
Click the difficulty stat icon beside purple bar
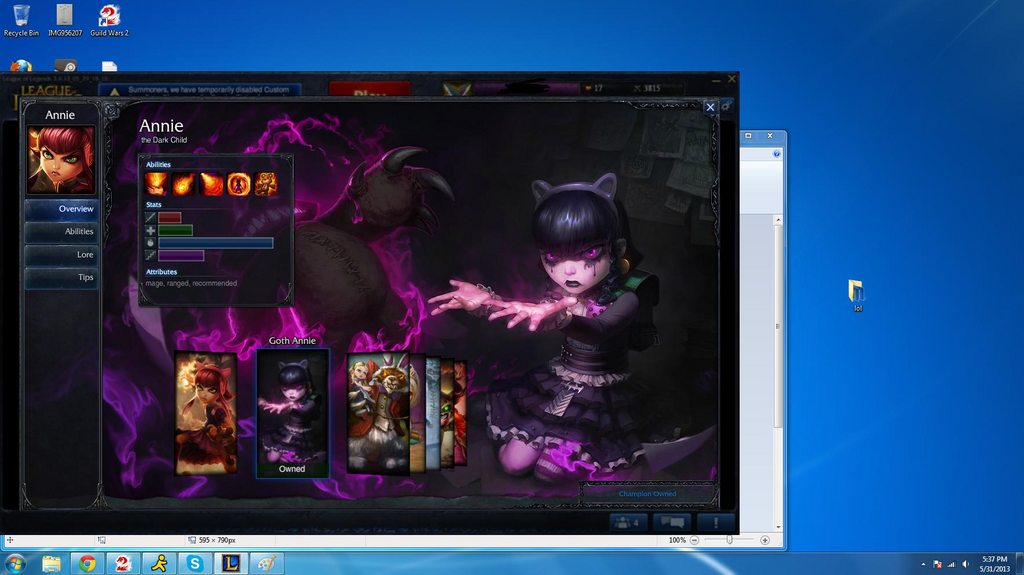[151, 255]
